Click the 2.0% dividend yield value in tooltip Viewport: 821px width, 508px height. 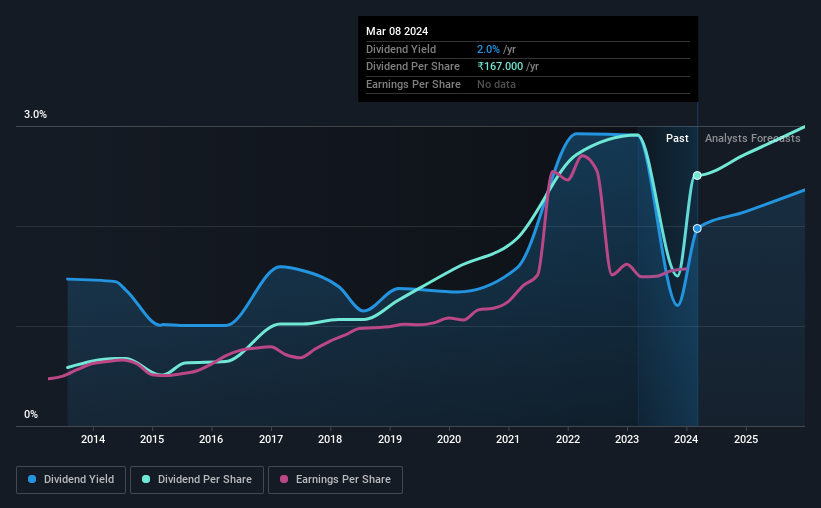pos(488,49)
